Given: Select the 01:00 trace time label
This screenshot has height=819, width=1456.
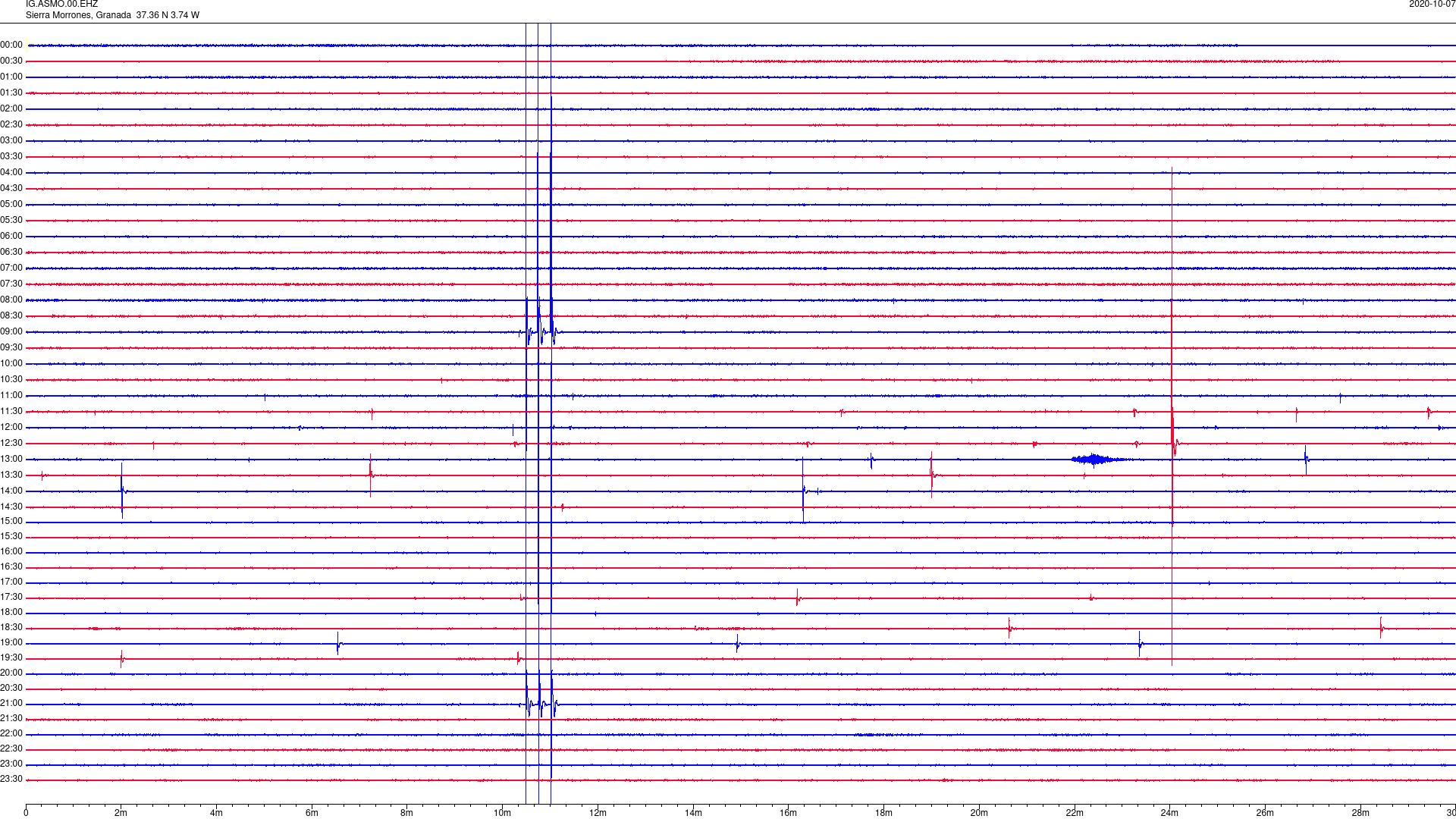Looking at the screenshot, I should tap(11, 77).
